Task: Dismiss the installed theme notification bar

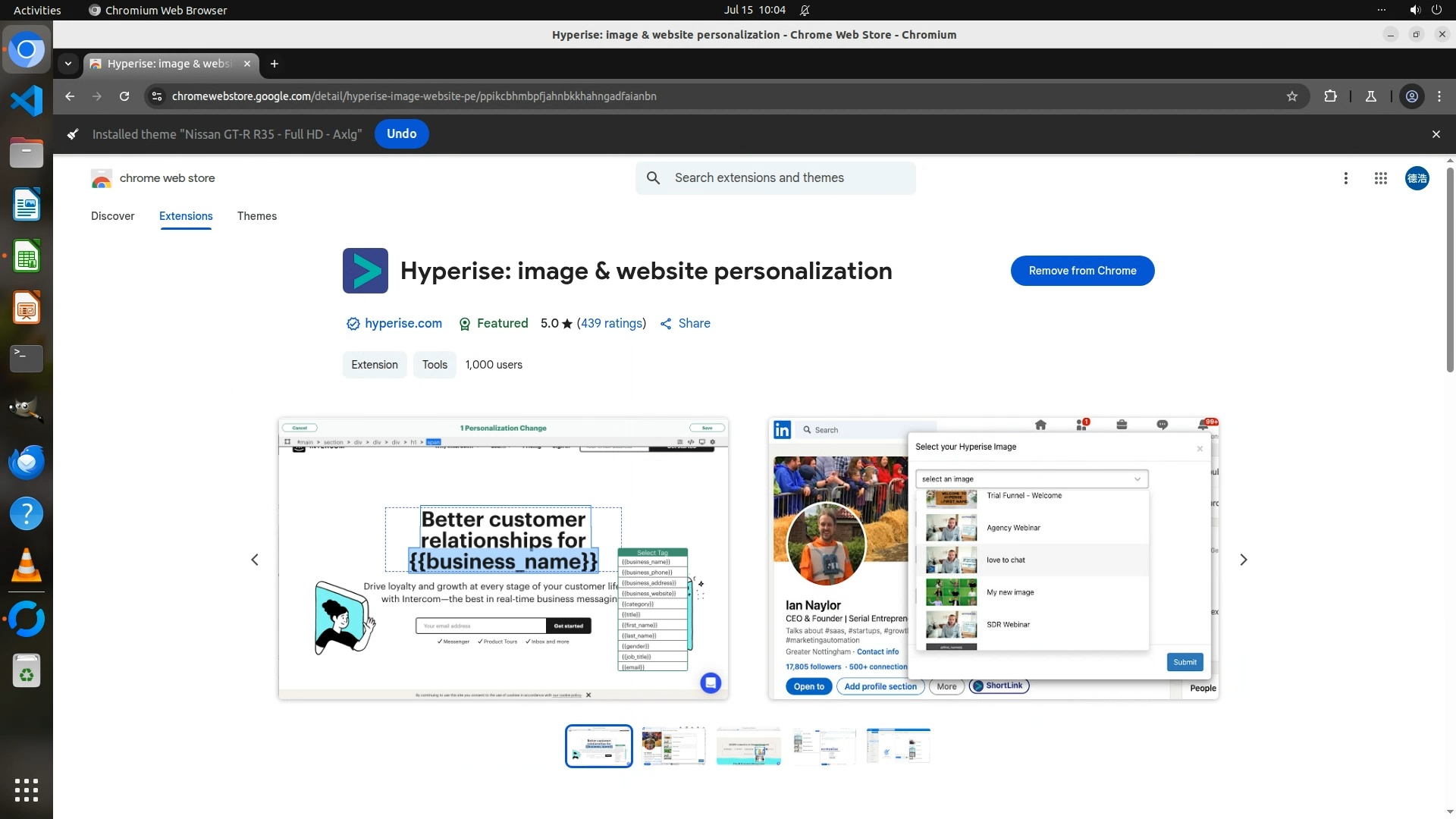Action: pyautogui.click(x=1436, y=134)
